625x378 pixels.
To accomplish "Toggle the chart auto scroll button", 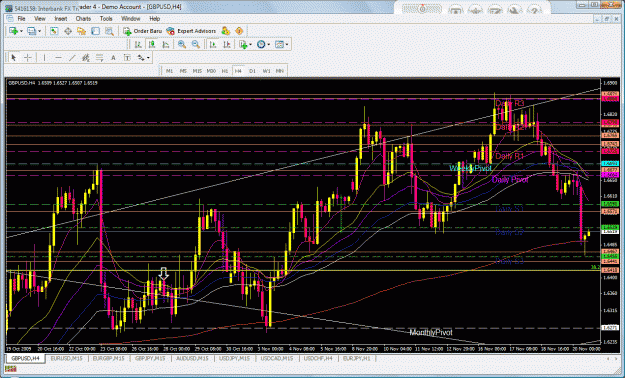I will pyautogui.click(x=213, y=45).
